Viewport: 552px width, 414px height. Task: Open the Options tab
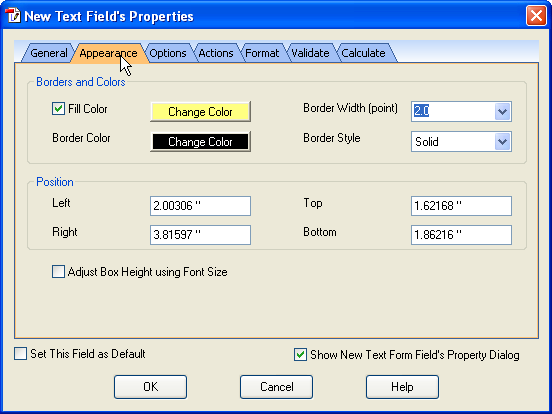(168, 53)
